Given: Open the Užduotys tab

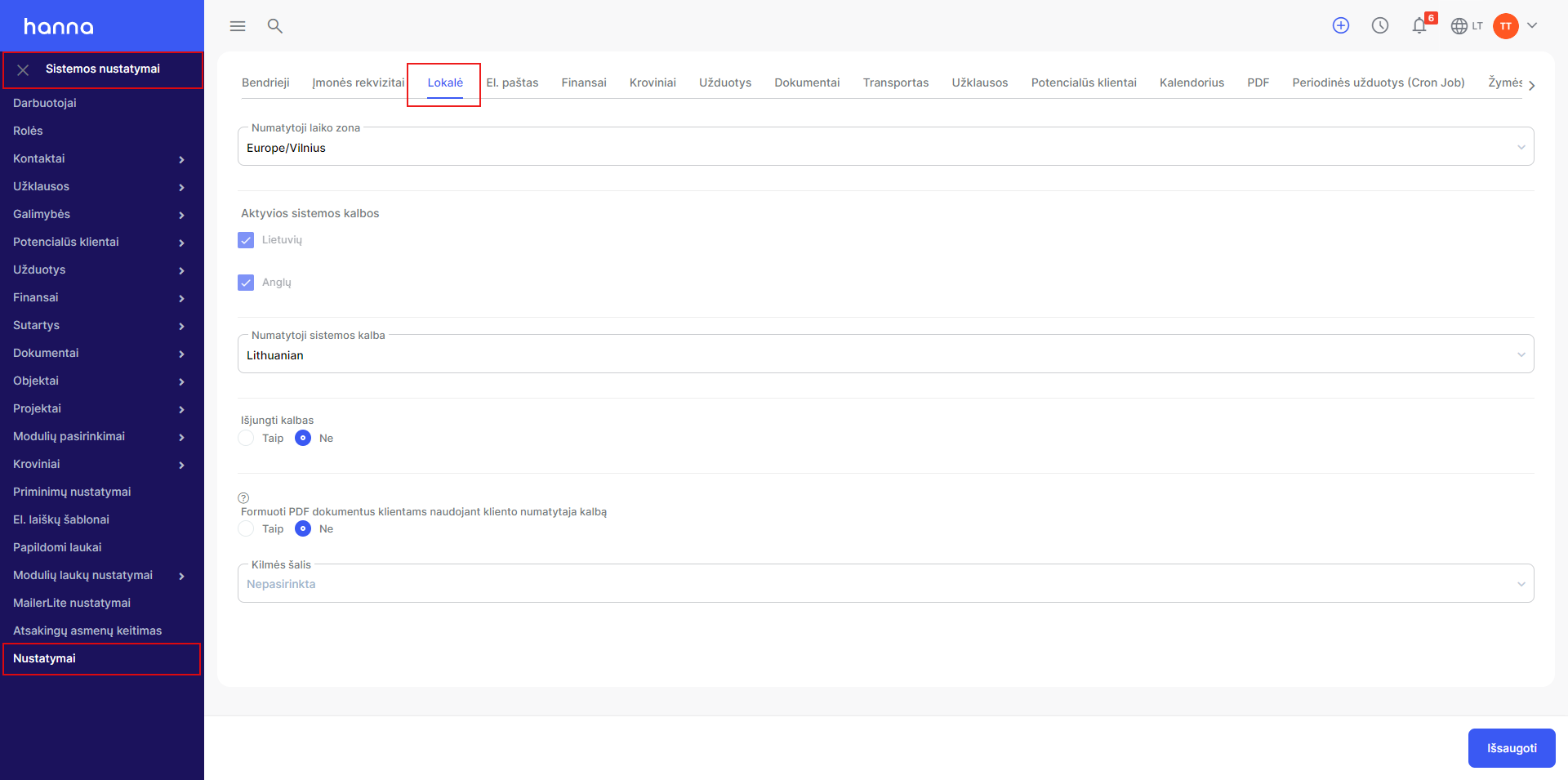Looking at the screenshot, I should click(x=725, y=82).
